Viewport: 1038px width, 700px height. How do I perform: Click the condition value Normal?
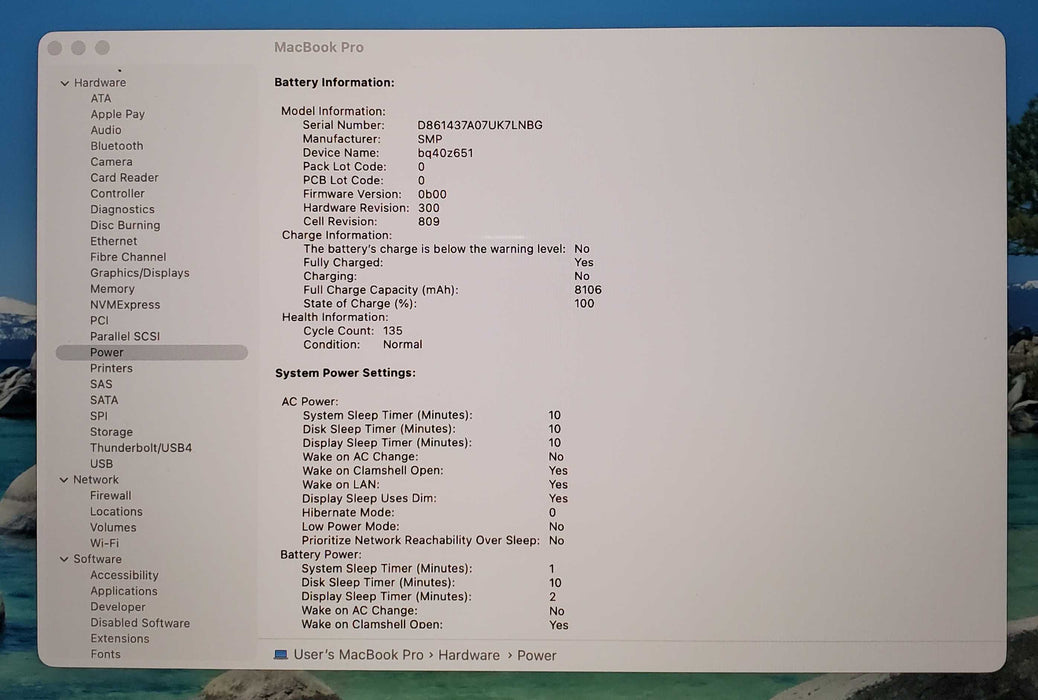[402, 344]
